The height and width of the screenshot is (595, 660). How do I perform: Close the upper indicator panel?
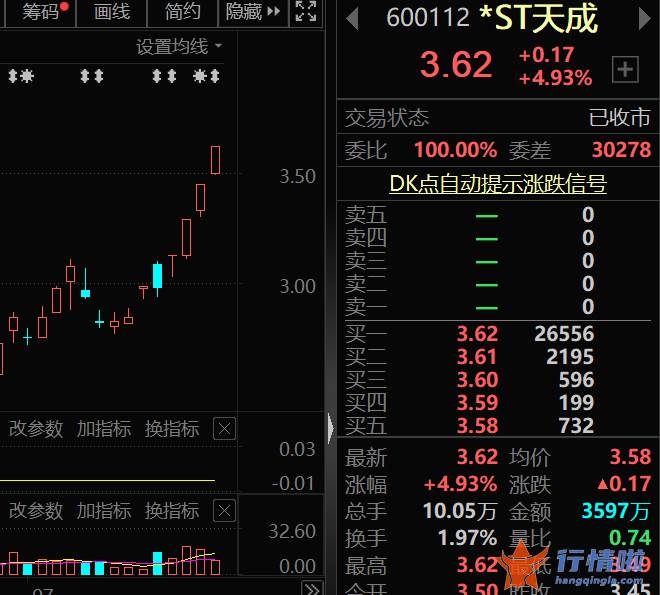tap(224, 429)
